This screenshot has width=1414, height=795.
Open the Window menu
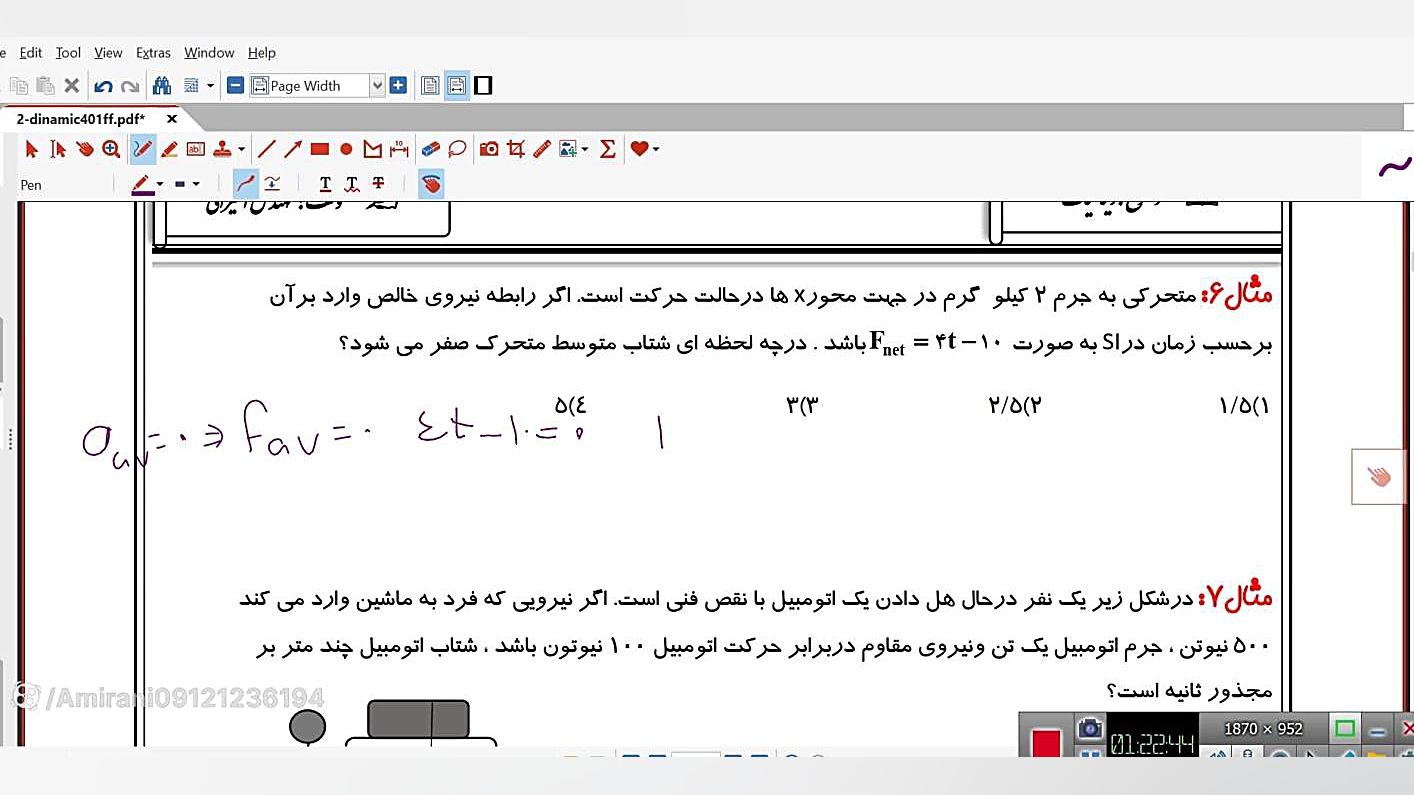click(x=209, y=53)
